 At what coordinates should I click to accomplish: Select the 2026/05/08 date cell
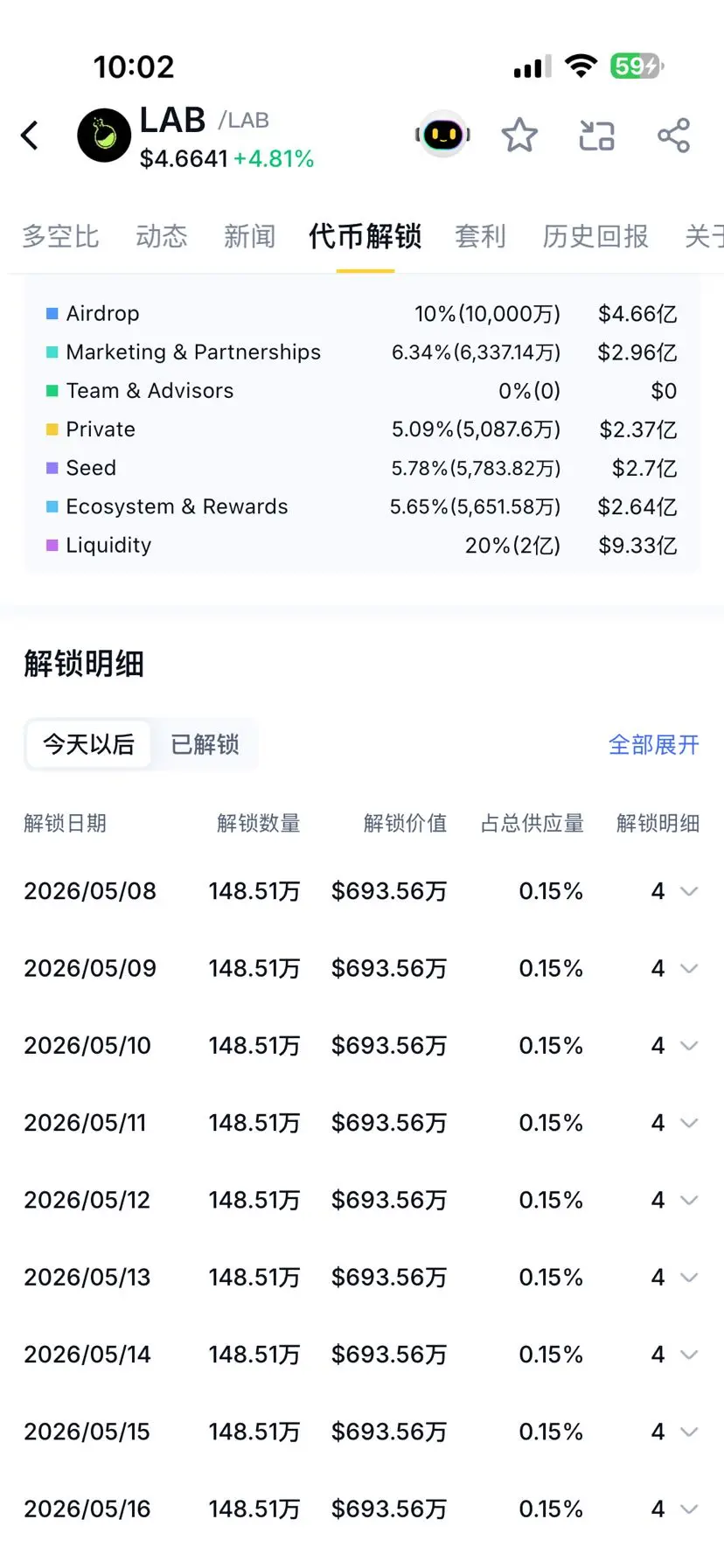click(90, 891)
